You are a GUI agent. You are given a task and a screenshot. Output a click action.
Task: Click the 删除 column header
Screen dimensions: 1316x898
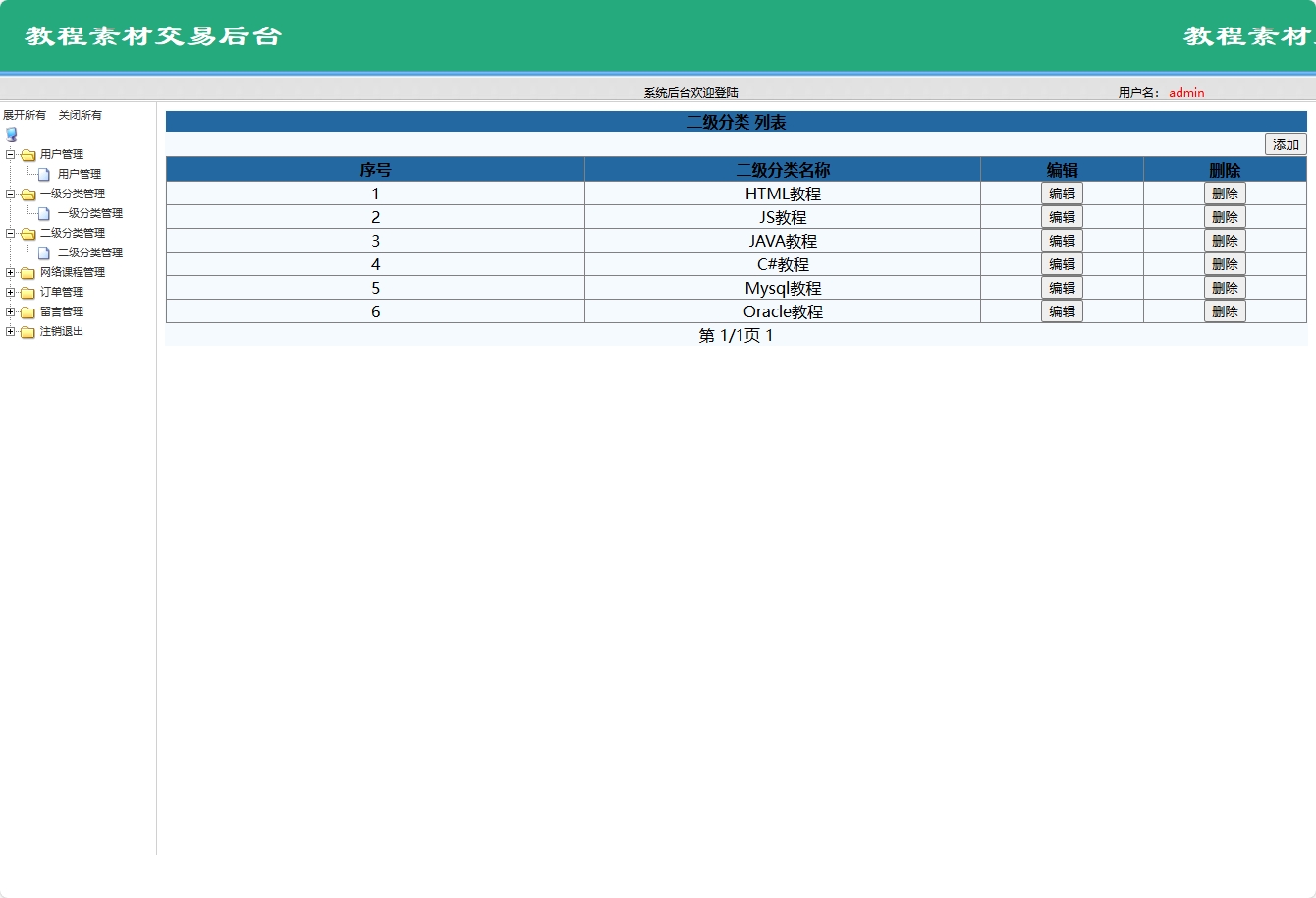[x=1225, y=170]
